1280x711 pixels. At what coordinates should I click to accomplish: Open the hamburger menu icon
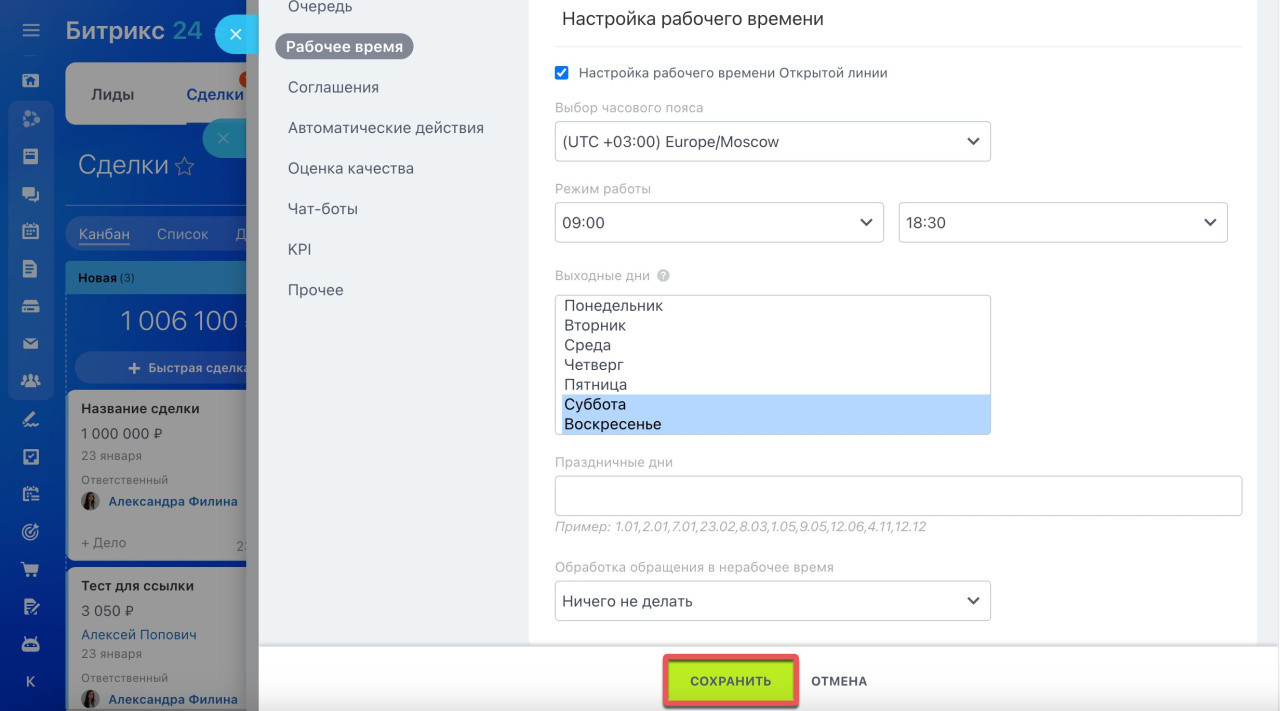point(31,31)
